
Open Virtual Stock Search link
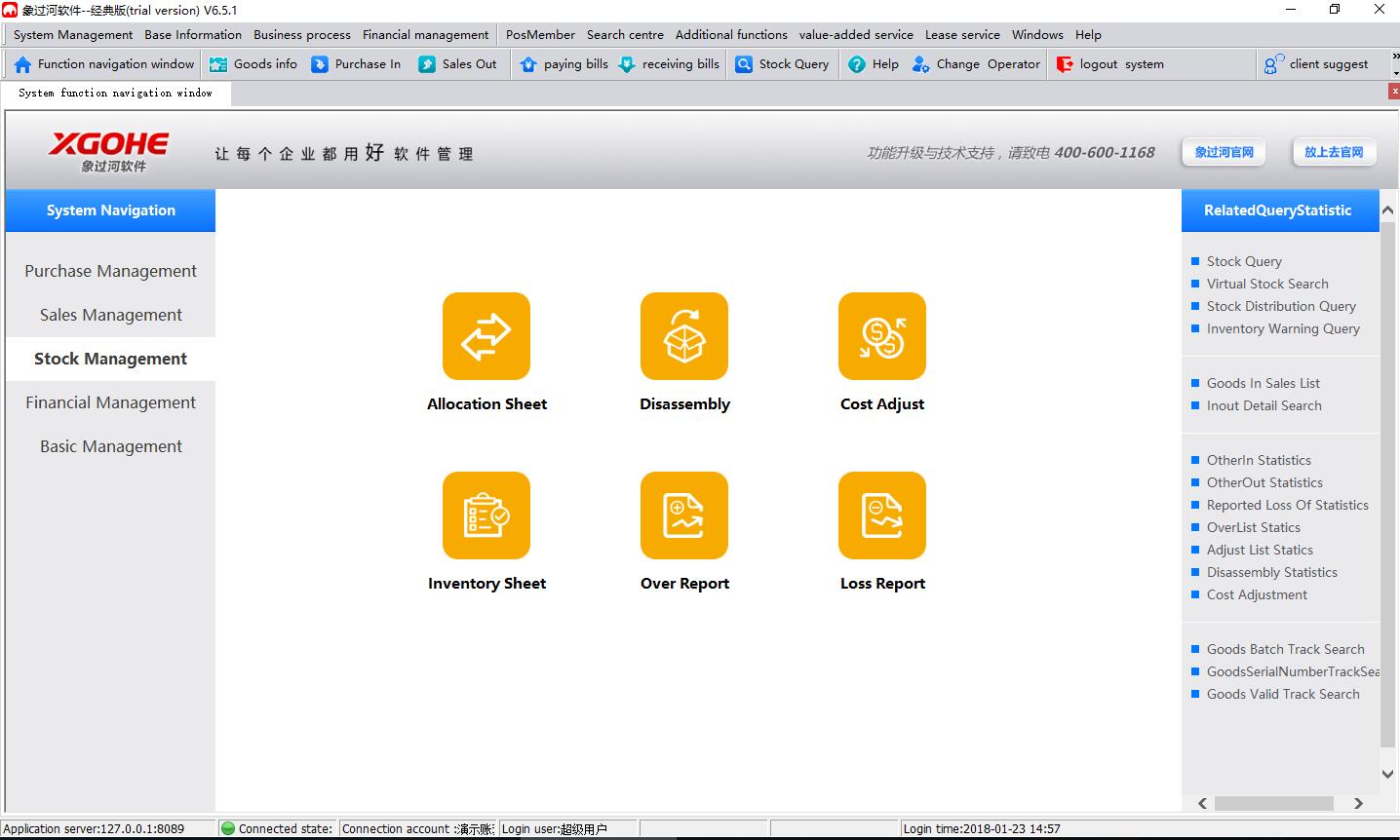(1267, 284)
